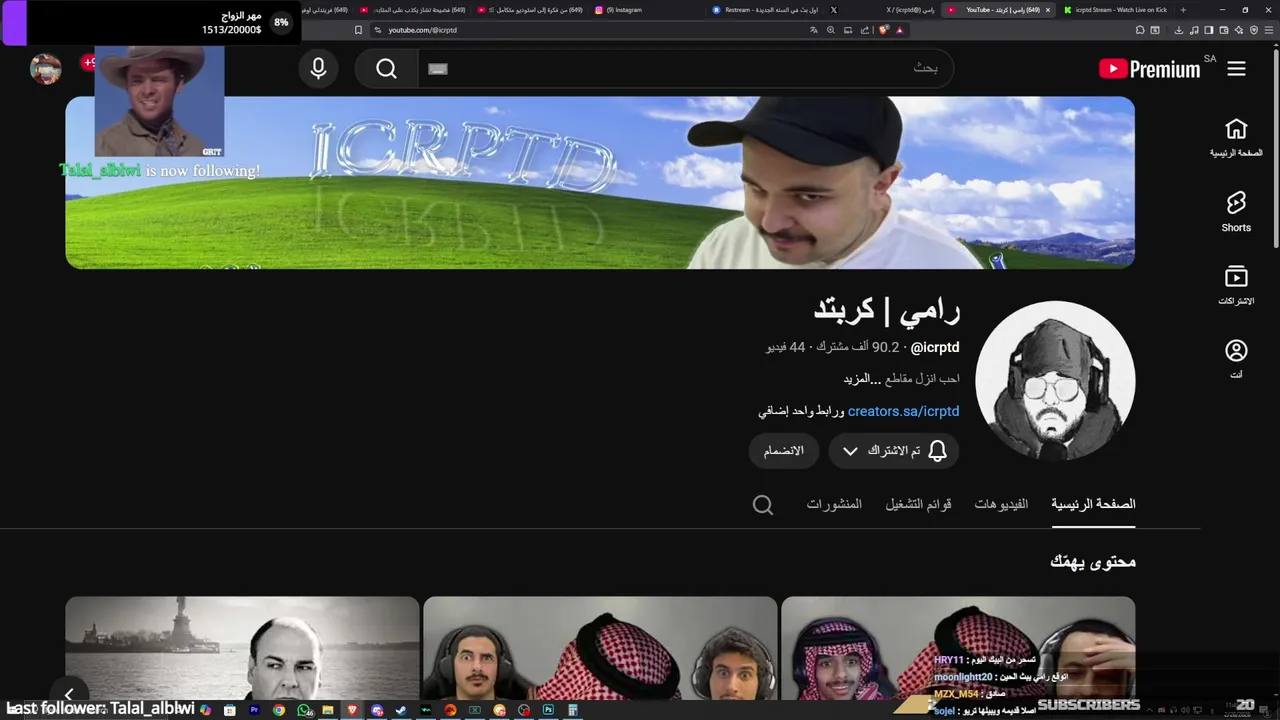Viewport: 1280px width, 720px height.
Task: Open the middle video thumbnail with shemagh
Action: (x=600, y=648)
